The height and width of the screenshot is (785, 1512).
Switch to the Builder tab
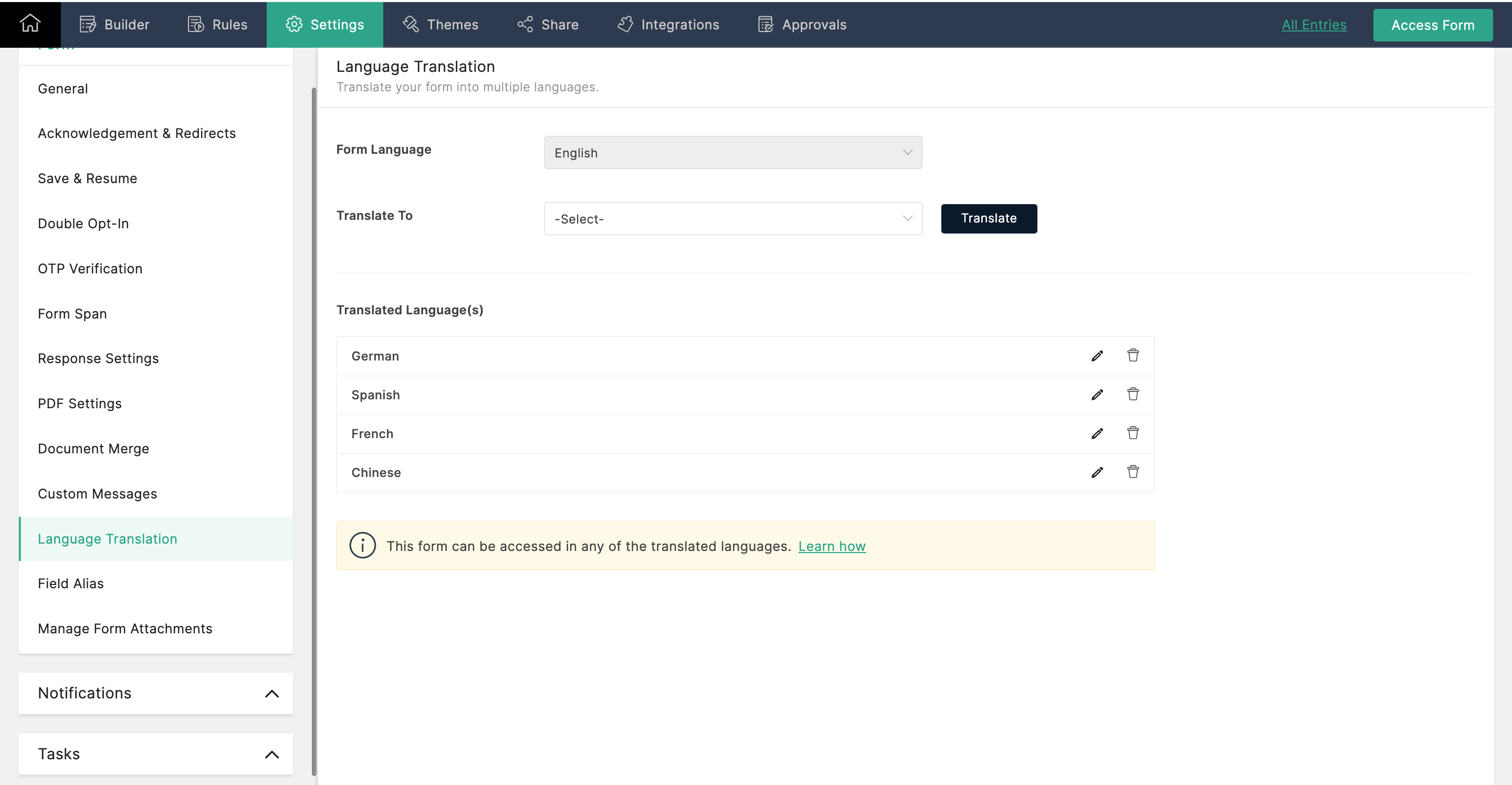114,25
